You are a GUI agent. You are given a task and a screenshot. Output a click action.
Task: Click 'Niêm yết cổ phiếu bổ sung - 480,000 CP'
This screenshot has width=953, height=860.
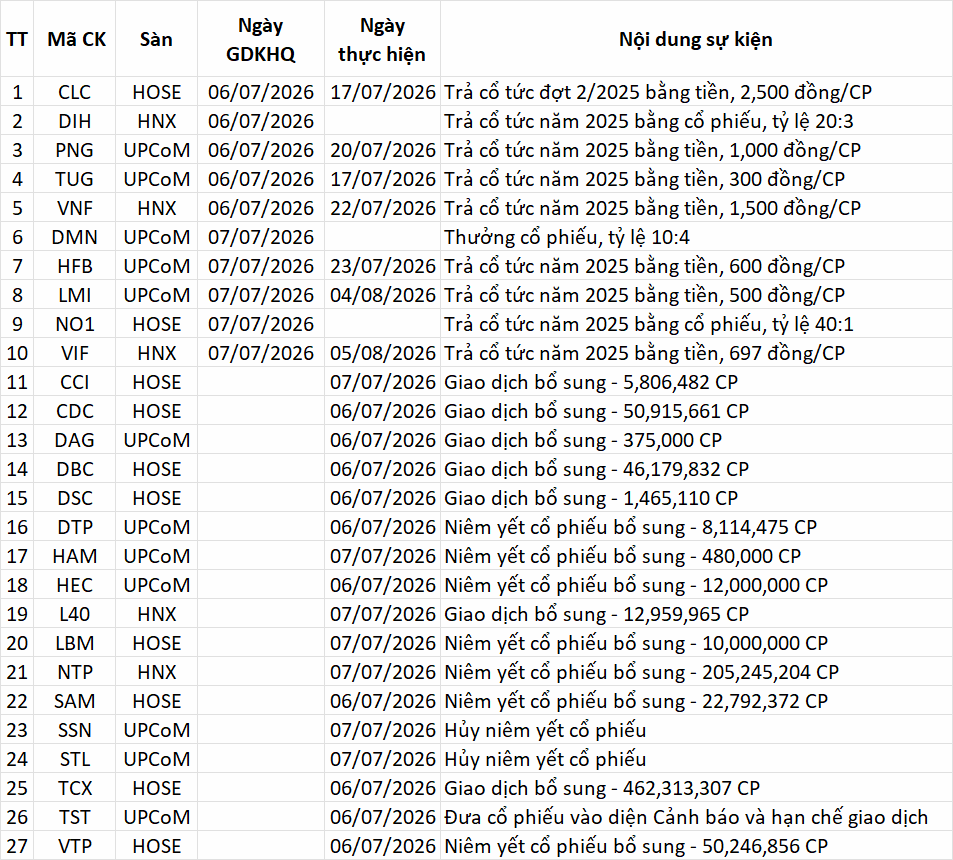[x=622, y=556]
